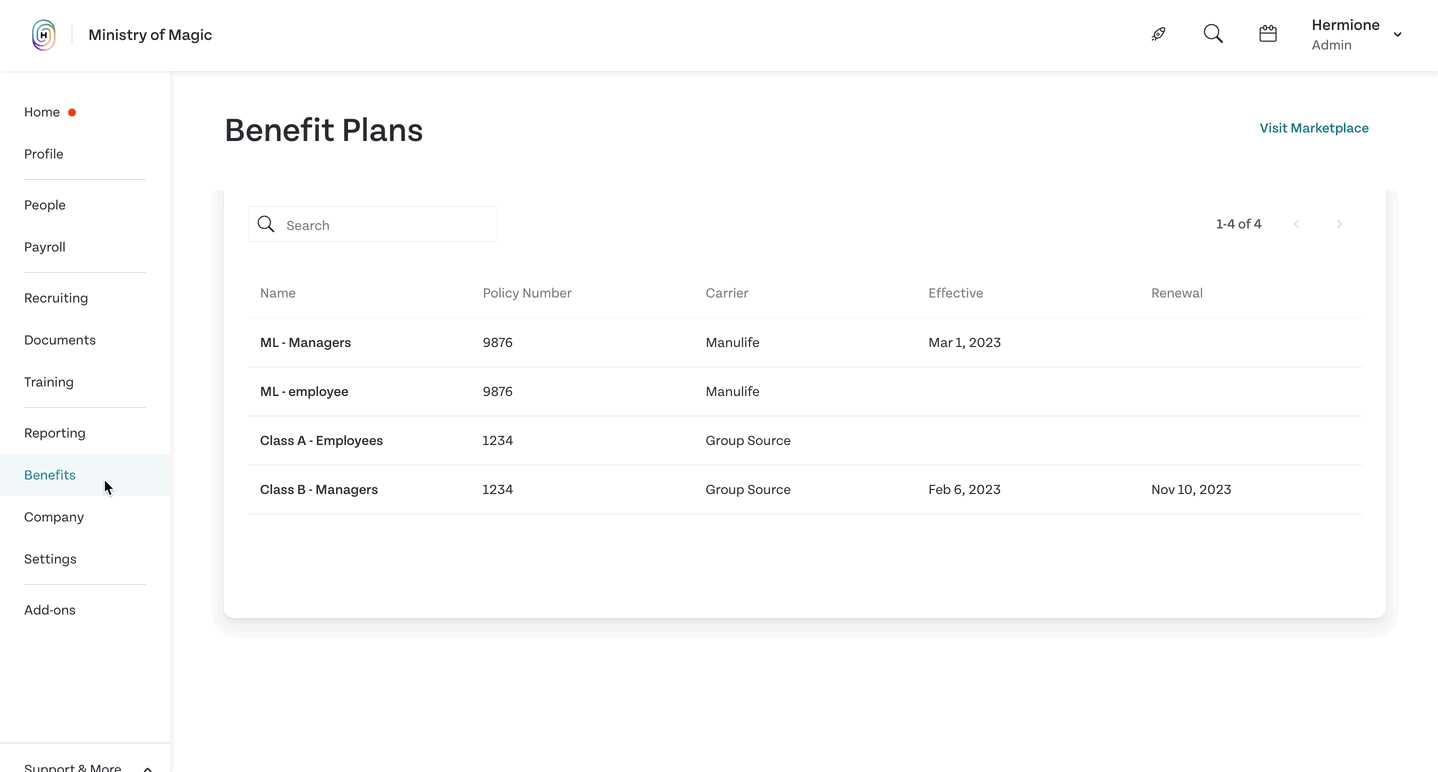Viewport: 1438px width, 772px height.
Task: Launch the rocket quick-actions icon in header
Action: pyautogui.click(x=1158, y=33)
